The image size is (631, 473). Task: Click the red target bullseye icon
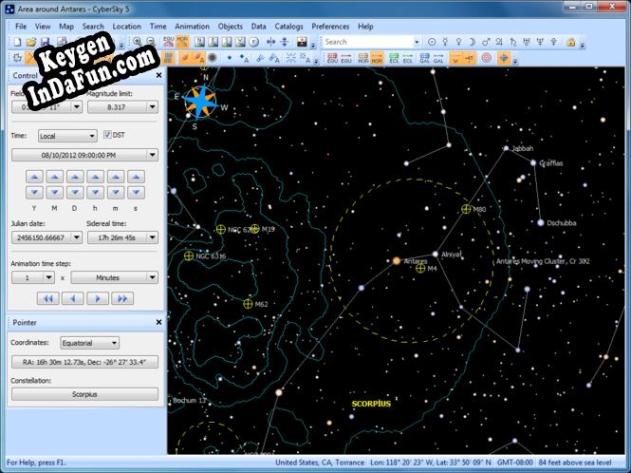(487, 58)
